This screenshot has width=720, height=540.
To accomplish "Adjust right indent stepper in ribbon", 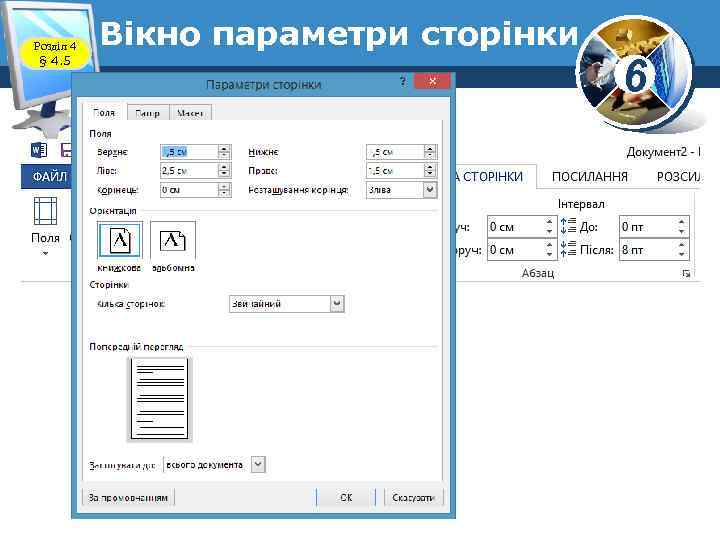I will coord(550,250).
